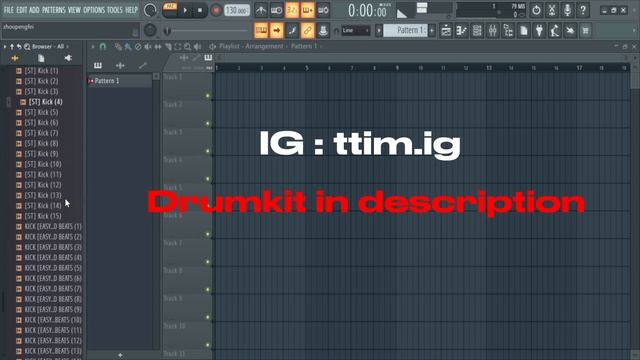Open the Pattern 1 selector

(x=405, y=30)
